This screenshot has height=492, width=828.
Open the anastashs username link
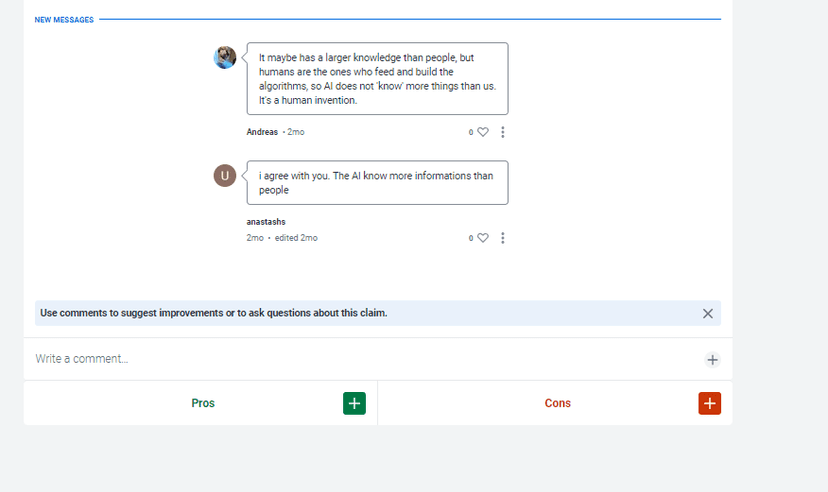[266, 222]
